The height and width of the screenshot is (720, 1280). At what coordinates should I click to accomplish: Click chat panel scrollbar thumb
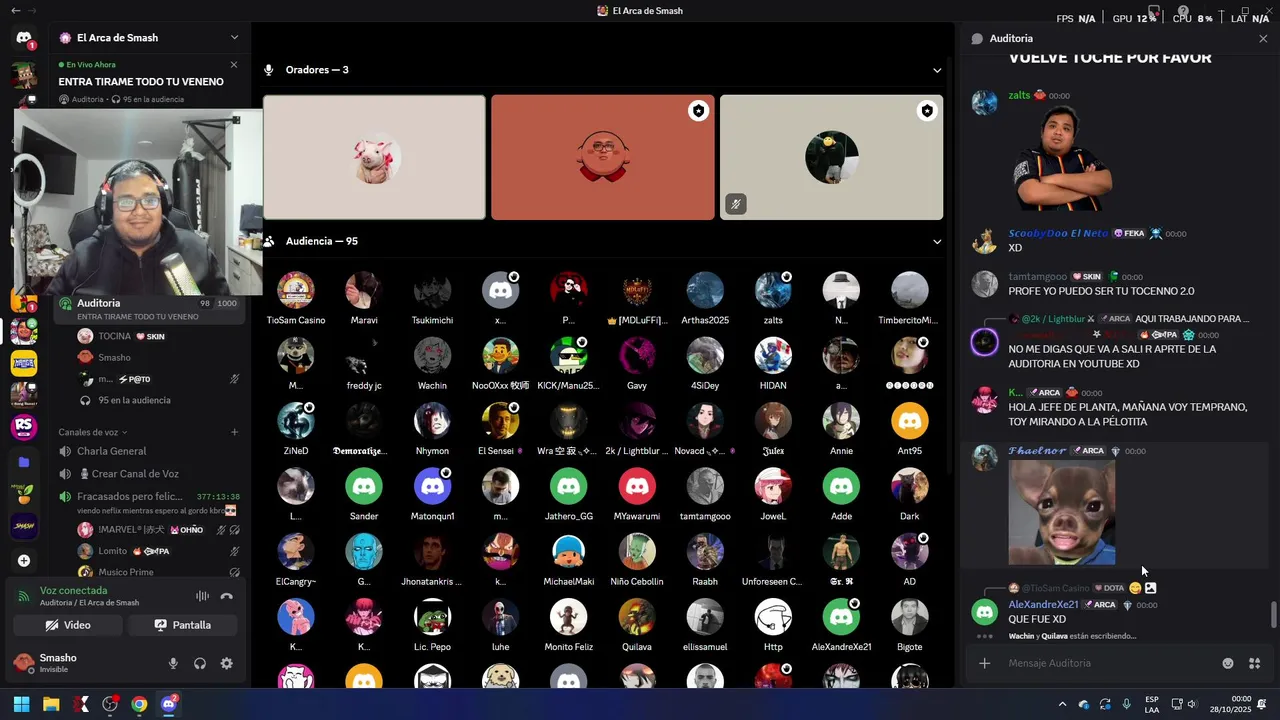coord(1273,615)
